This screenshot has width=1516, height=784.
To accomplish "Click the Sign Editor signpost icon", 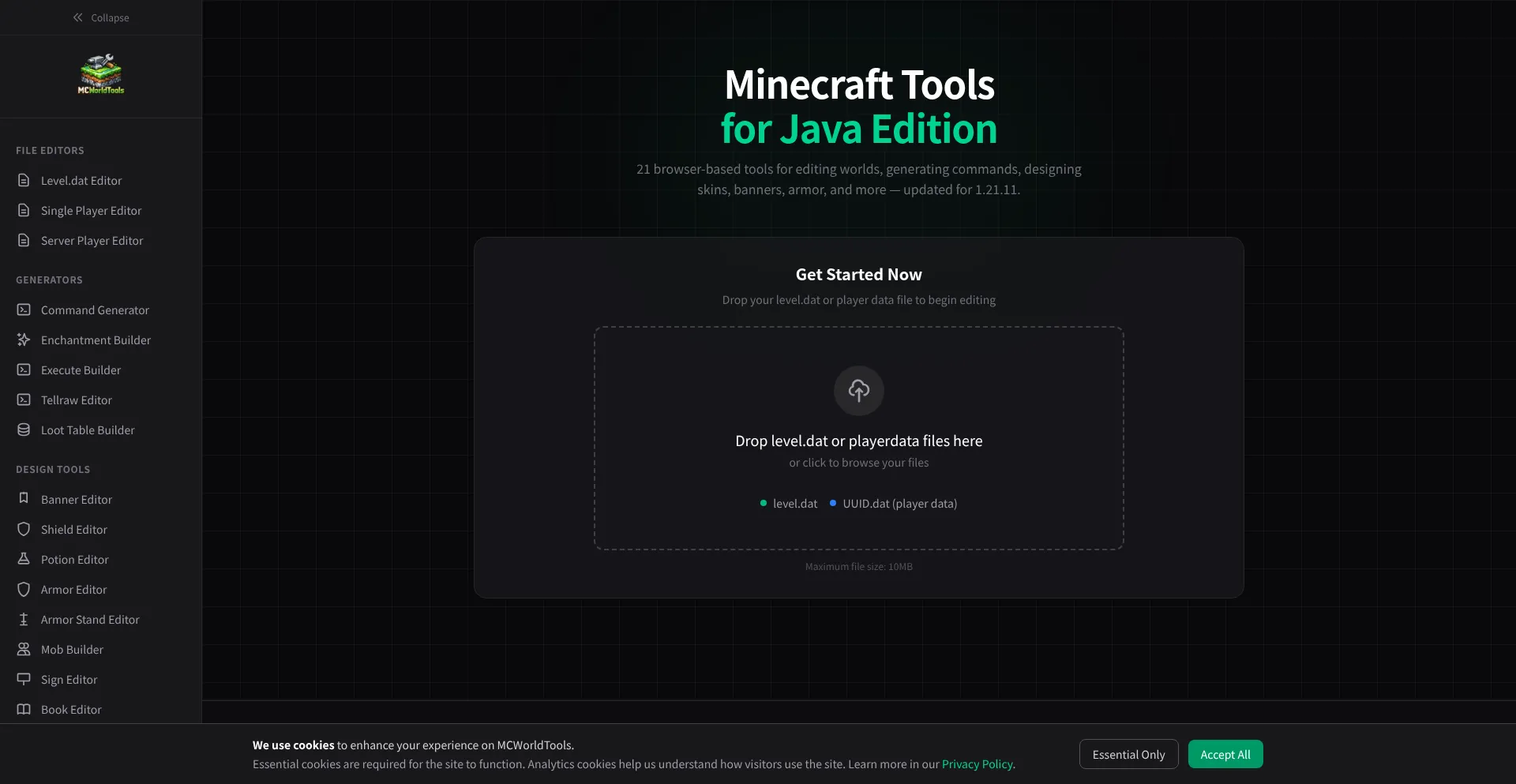I will click(24, 679).
